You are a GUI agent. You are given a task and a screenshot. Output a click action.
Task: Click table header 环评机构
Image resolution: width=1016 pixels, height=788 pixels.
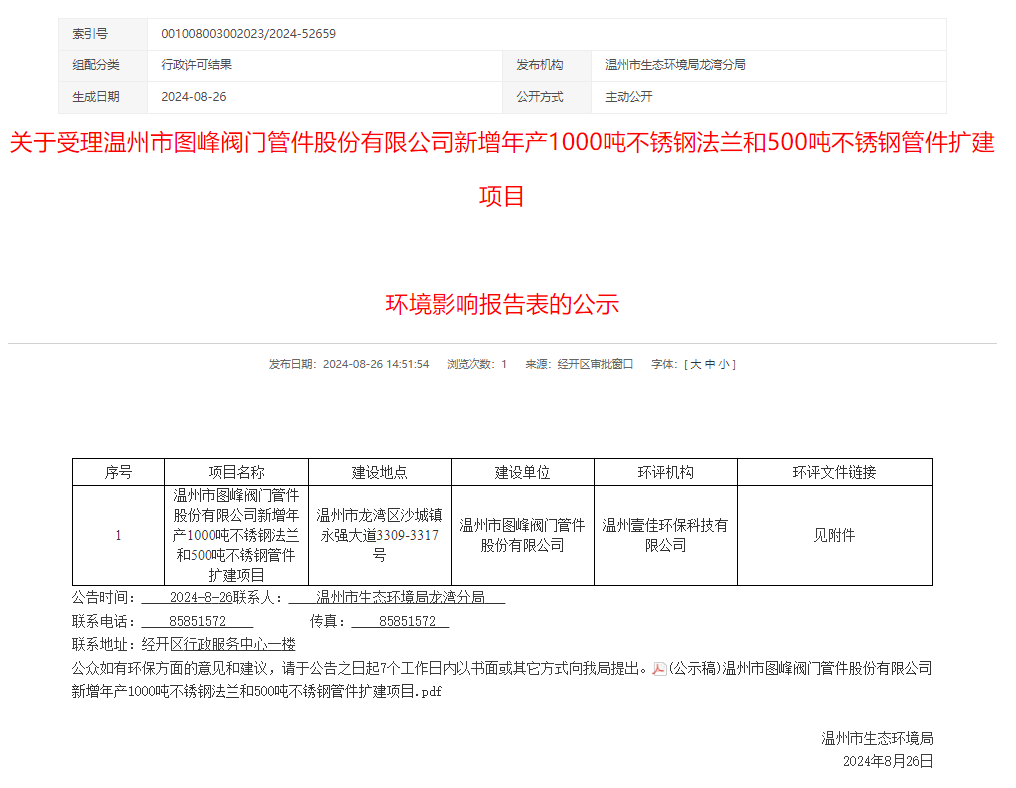point(665,472)
